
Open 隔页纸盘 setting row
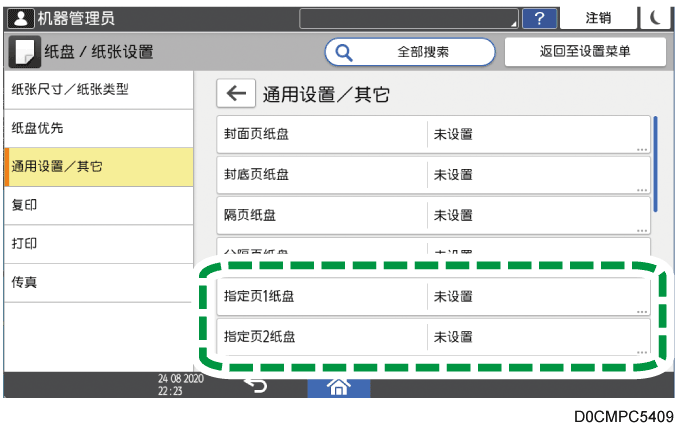pos(433,215)
